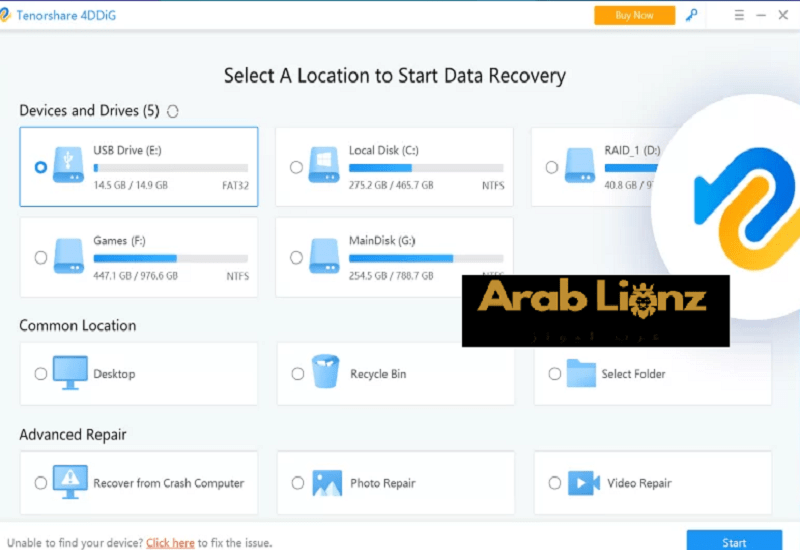The width and height of the screenshot is (800, 550).
Task: Refresh the Devices and Drives list
Action: point(173,111)
